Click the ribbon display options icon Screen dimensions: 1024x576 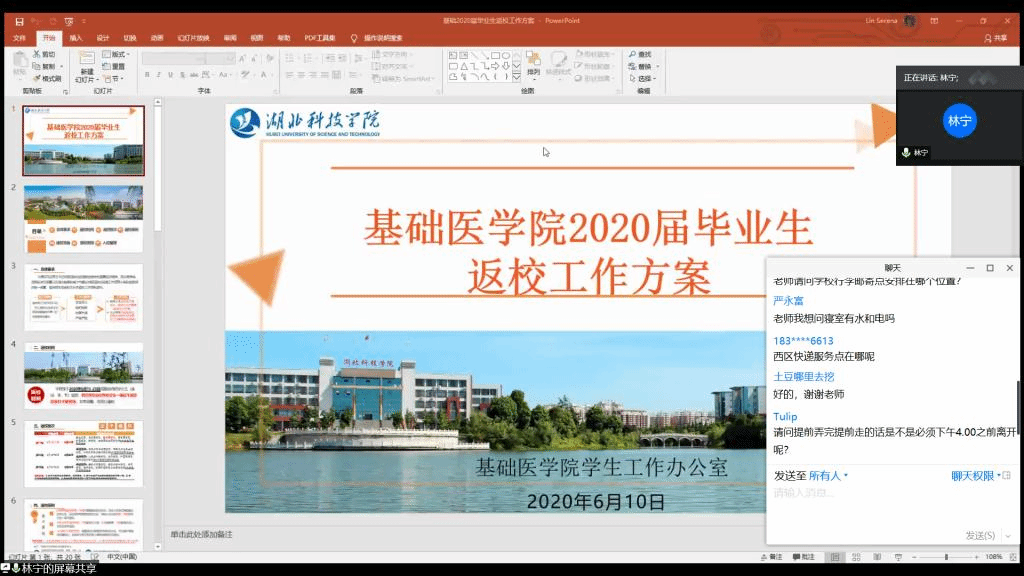[935, 20]
